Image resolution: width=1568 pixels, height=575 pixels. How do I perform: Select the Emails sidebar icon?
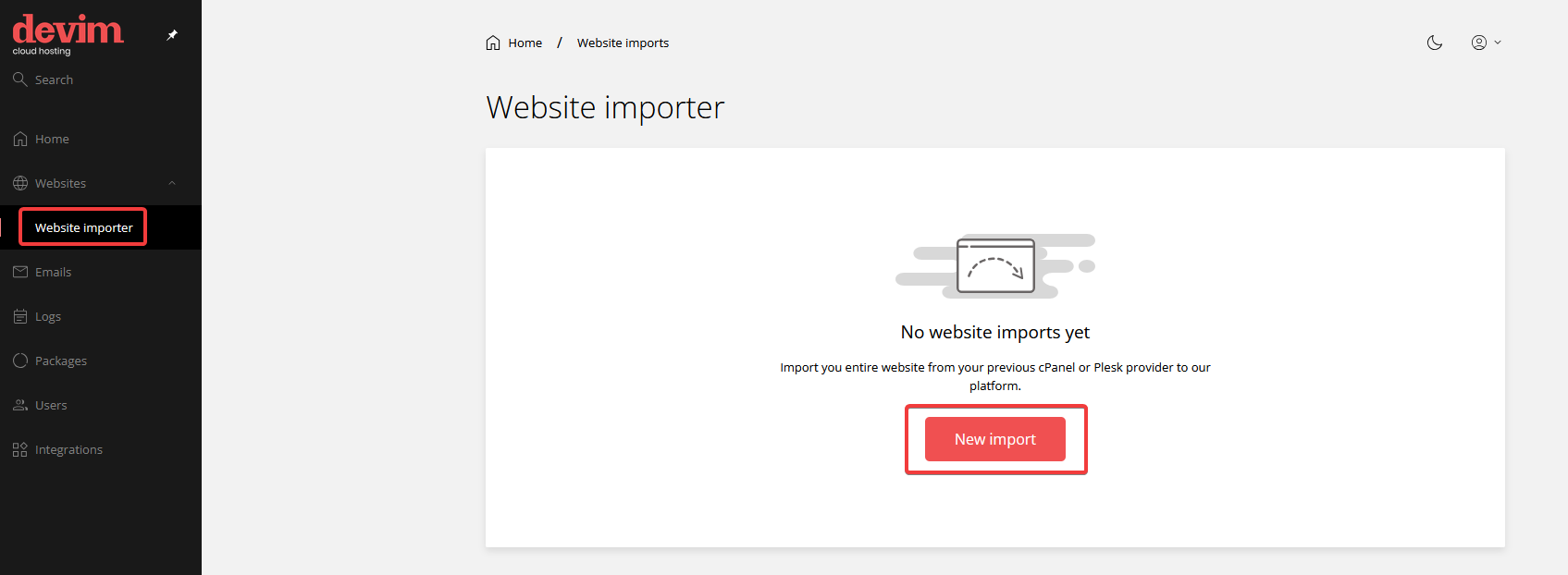pos(19,271)
